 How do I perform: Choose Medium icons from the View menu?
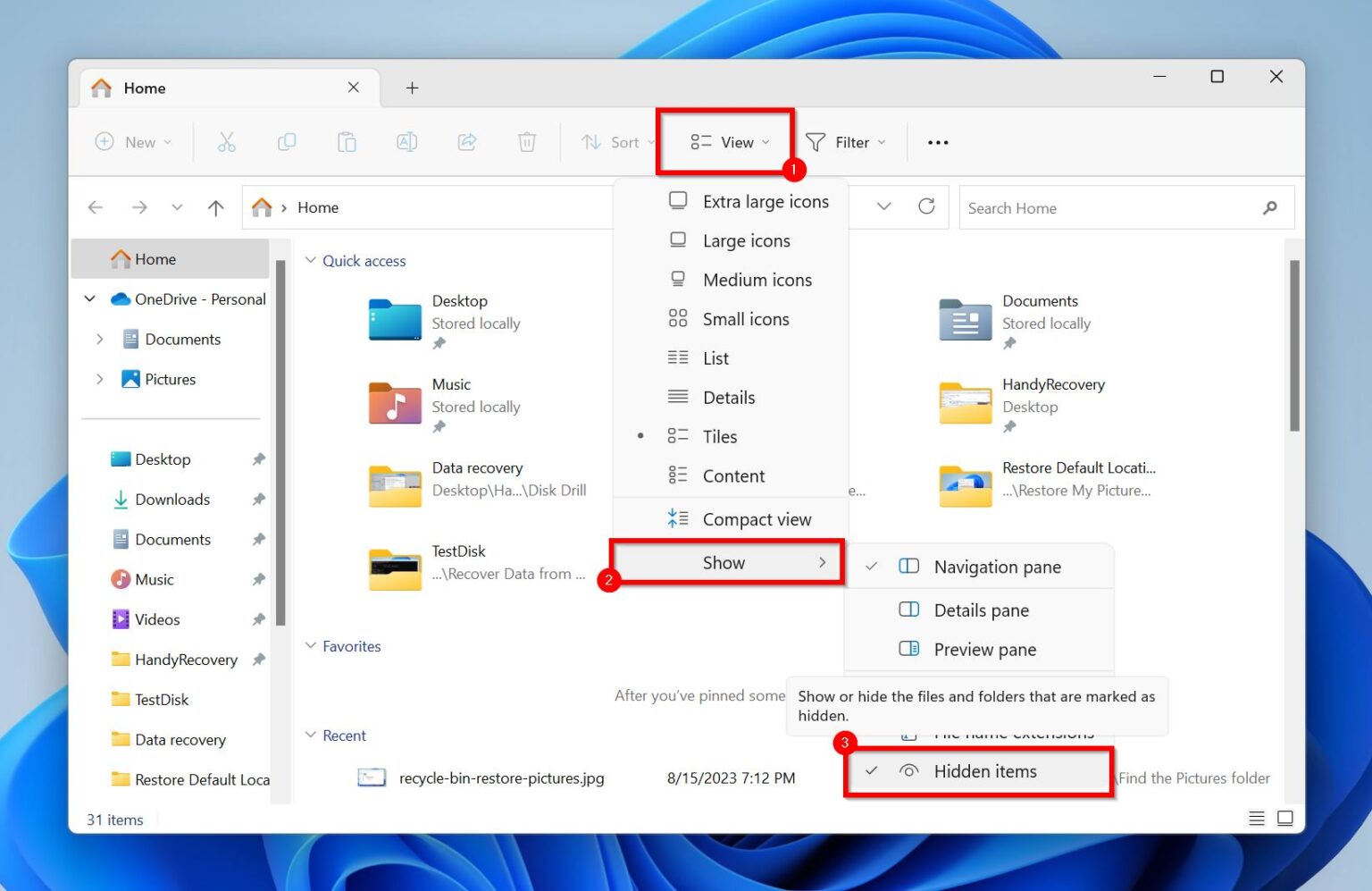[x=757, y=280]
